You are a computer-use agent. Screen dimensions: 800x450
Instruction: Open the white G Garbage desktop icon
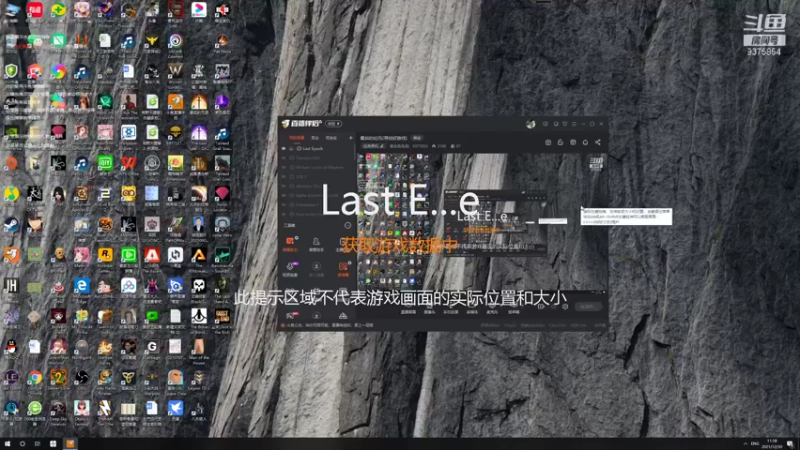tap(152, 347)
